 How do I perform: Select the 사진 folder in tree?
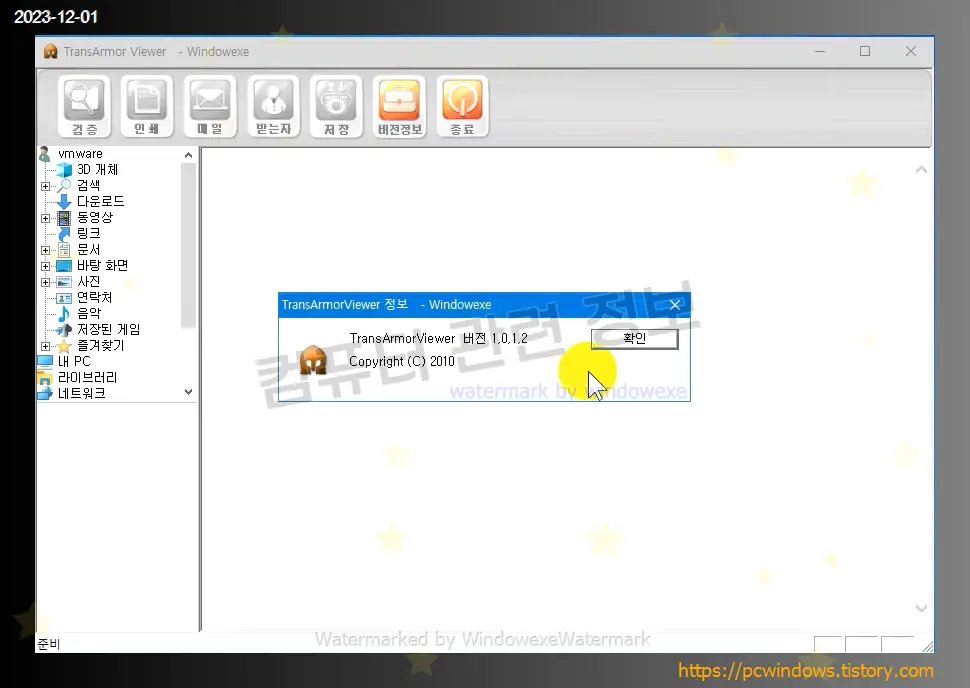coord(88,282)
